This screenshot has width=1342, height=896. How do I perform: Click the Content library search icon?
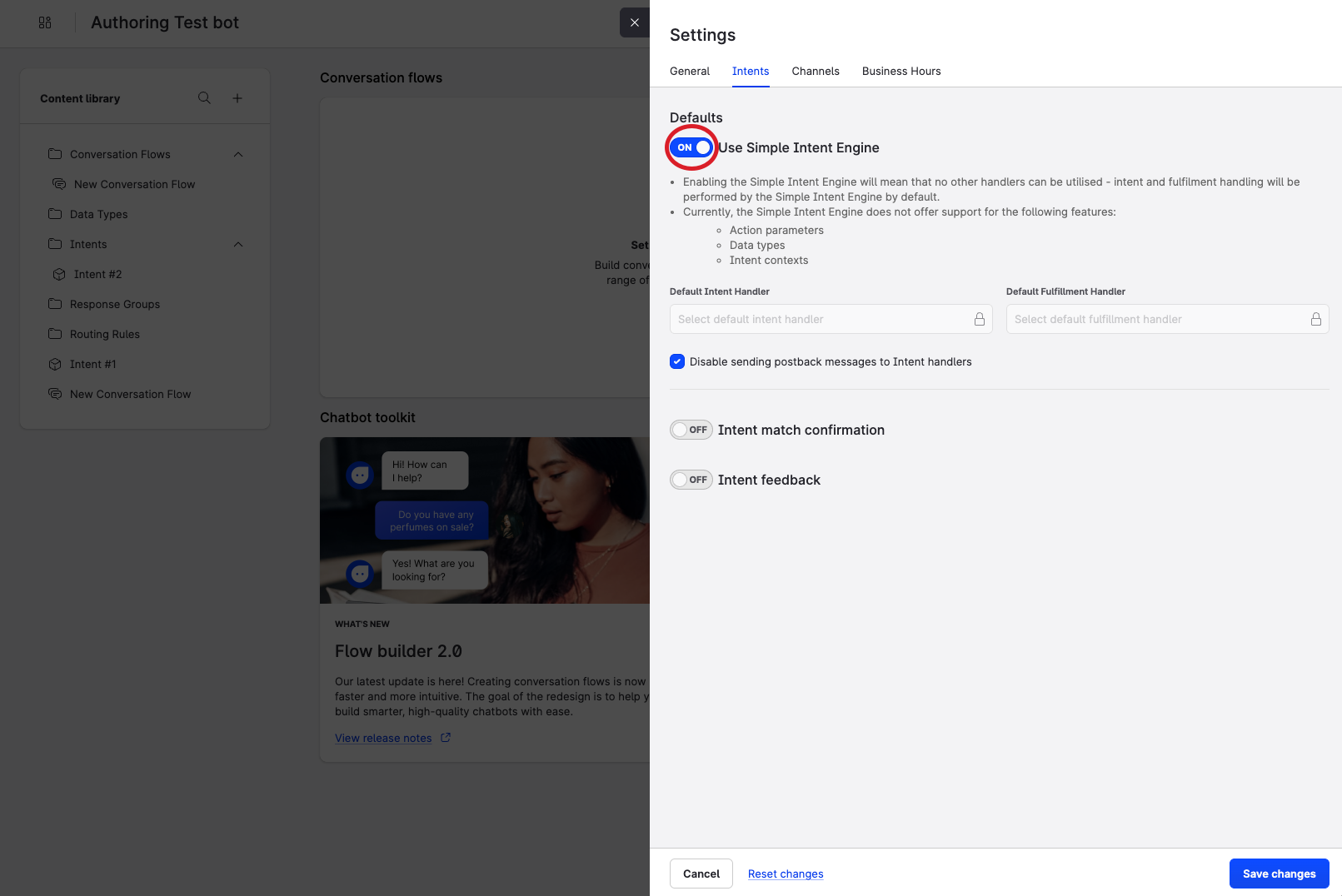coord(204,98)
